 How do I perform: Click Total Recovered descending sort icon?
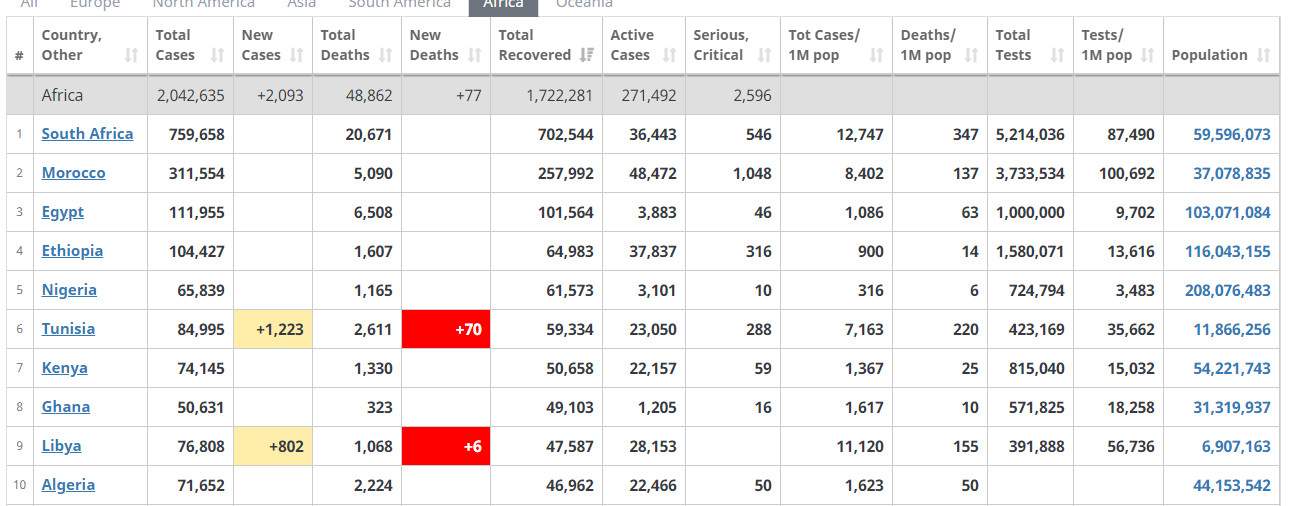tap(587, 55)
